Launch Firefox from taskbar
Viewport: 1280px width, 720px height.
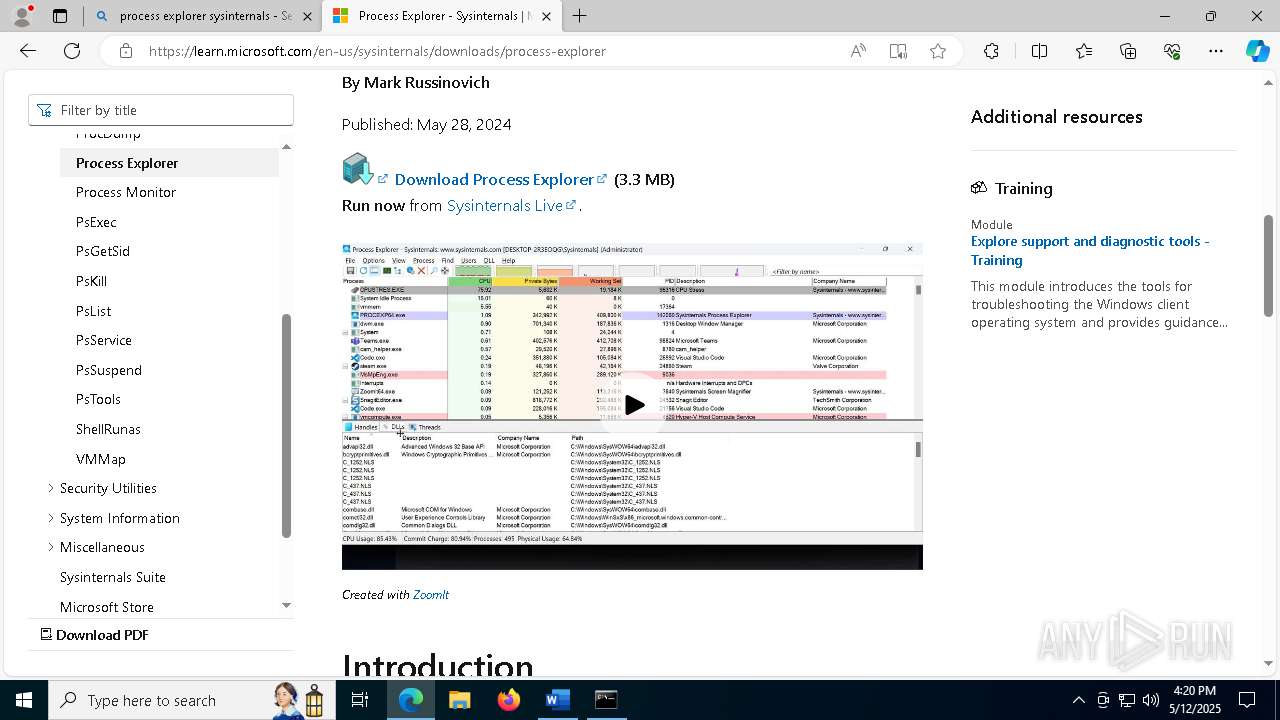click(508, 700)
